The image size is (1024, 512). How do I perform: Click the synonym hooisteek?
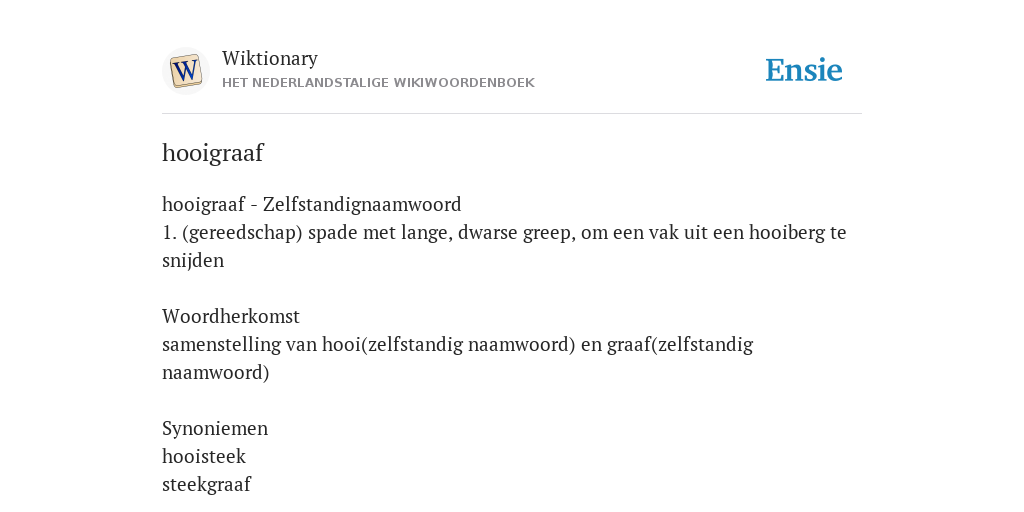204,456
